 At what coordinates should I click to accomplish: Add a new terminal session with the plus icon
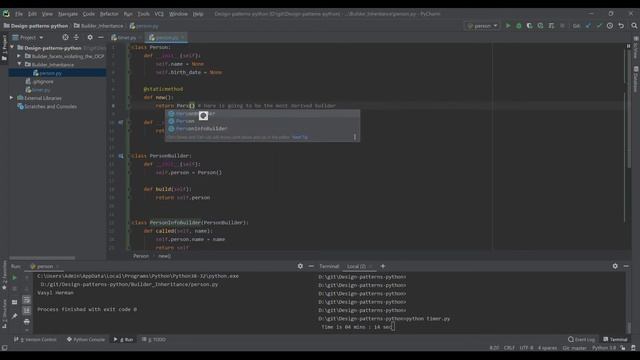[x=382, y=266]
